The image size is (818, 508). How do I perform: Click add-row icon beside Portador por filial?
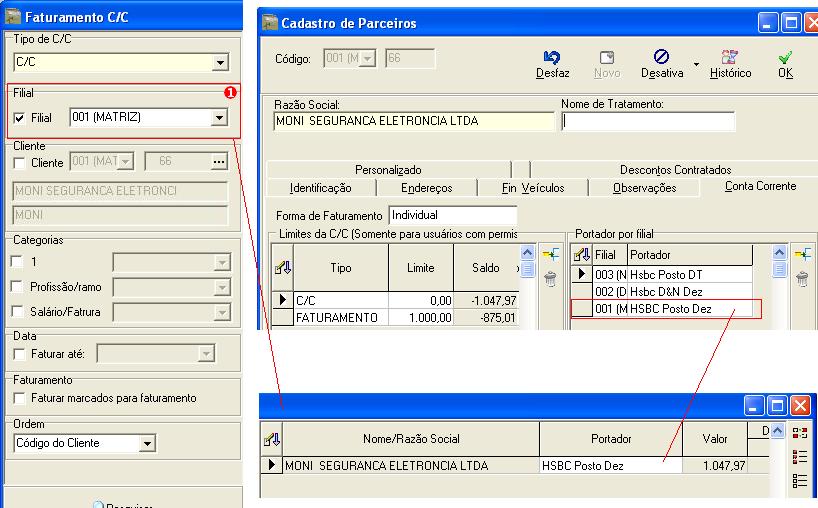coord(801,255)
